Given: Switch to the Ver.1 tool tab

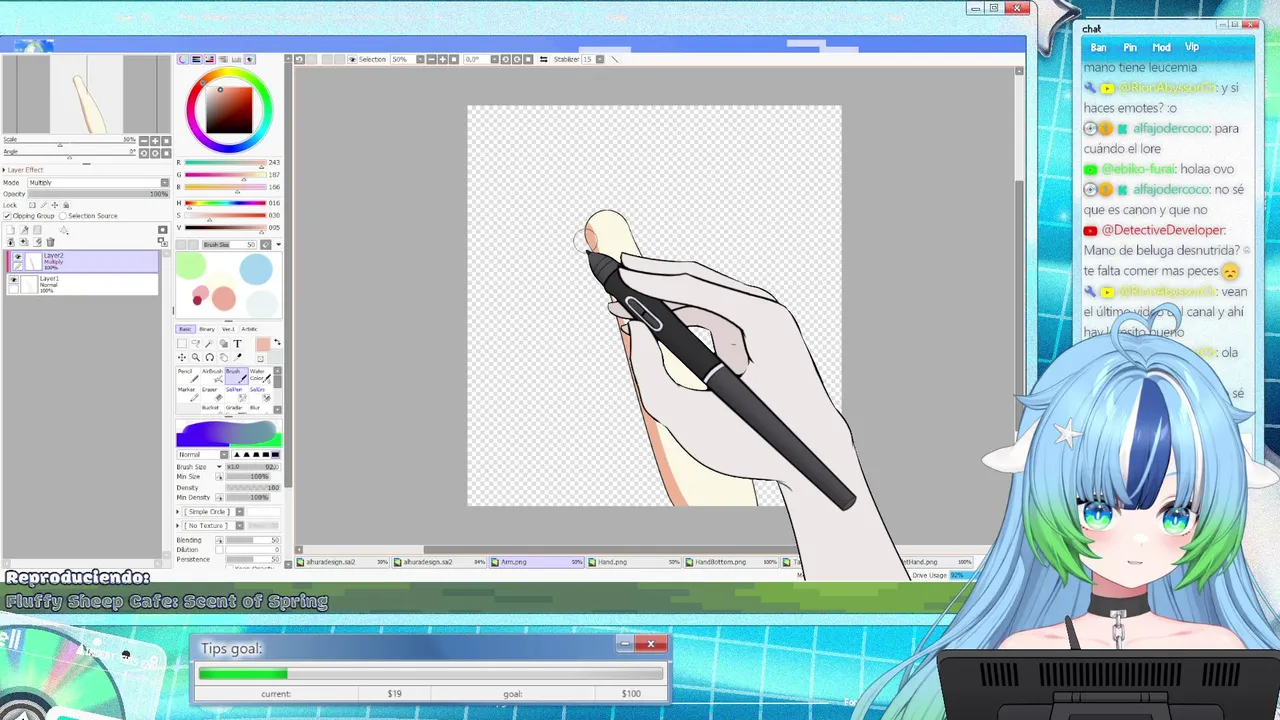Looking at the screenshot, I should (228, 329).
